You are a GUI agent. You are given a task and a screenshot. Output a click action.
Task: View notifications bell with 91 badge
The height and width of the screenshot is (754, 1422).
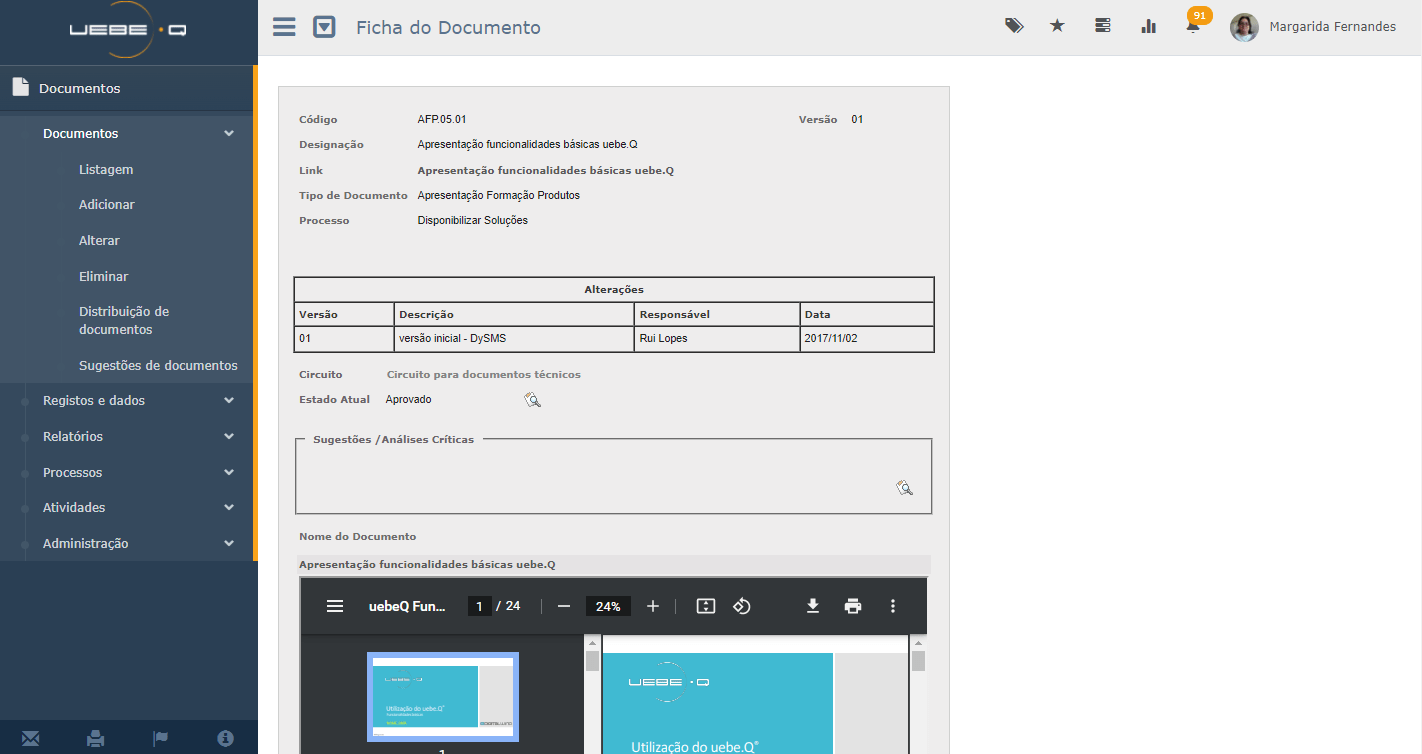[x=1193, y=26]
